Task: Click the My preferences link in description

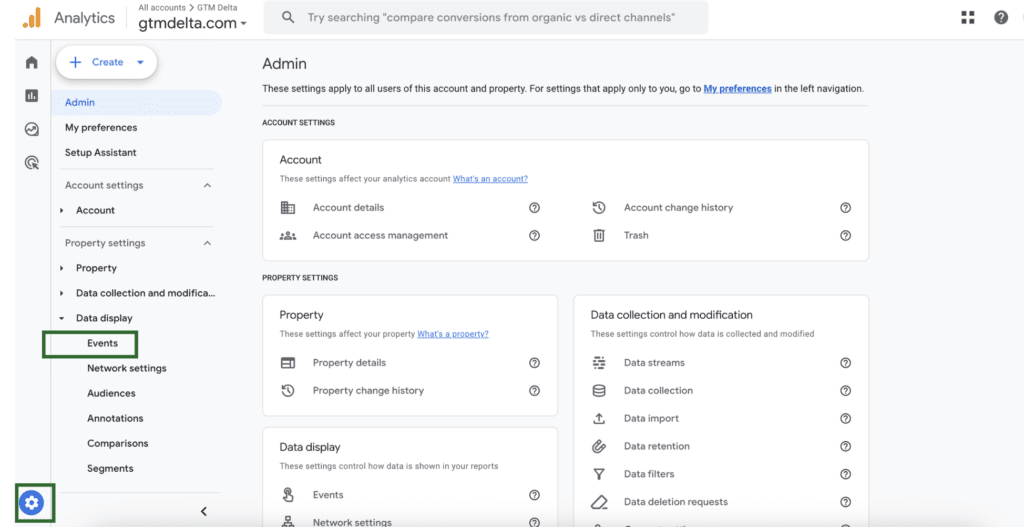Action: pos(737,88)
